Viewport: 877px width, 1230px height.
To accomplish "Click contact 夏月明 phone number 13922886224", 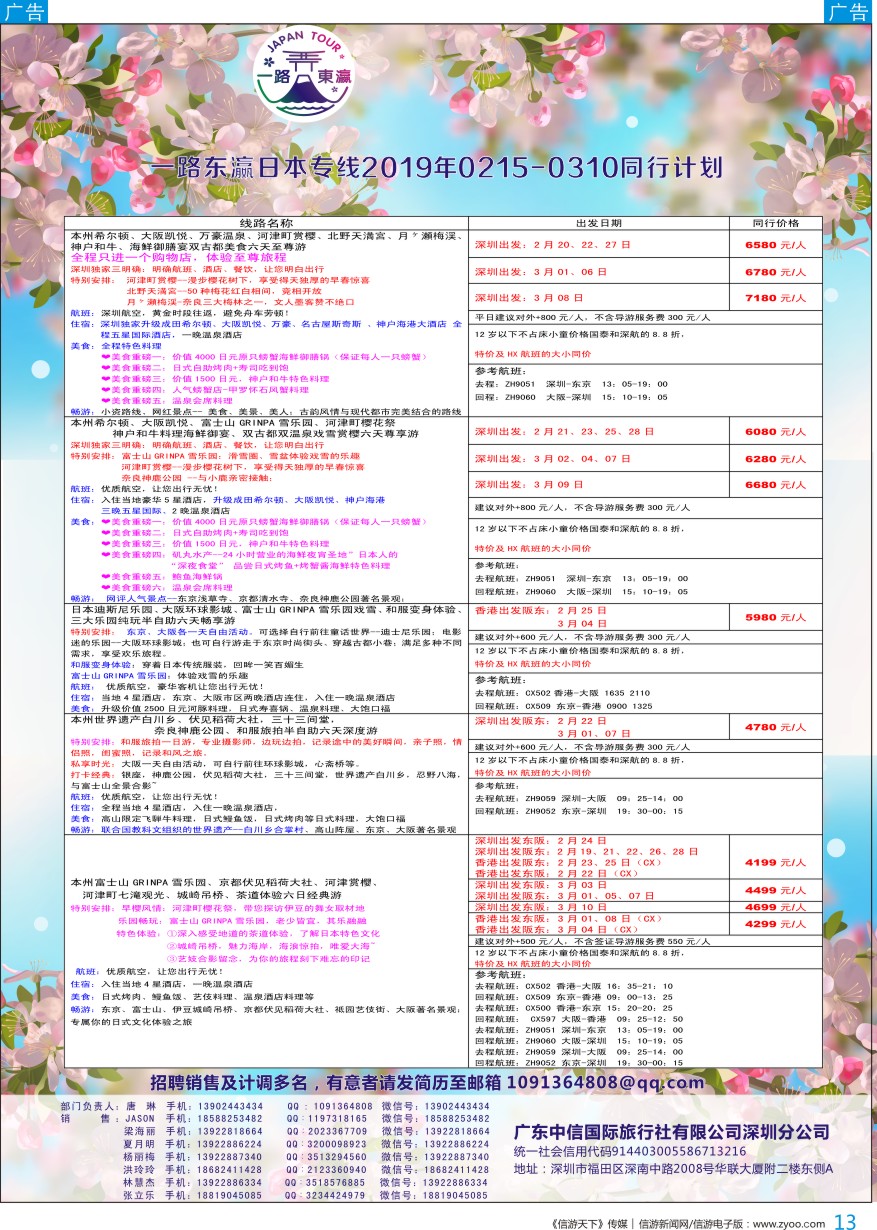I will coord(230,1142).
